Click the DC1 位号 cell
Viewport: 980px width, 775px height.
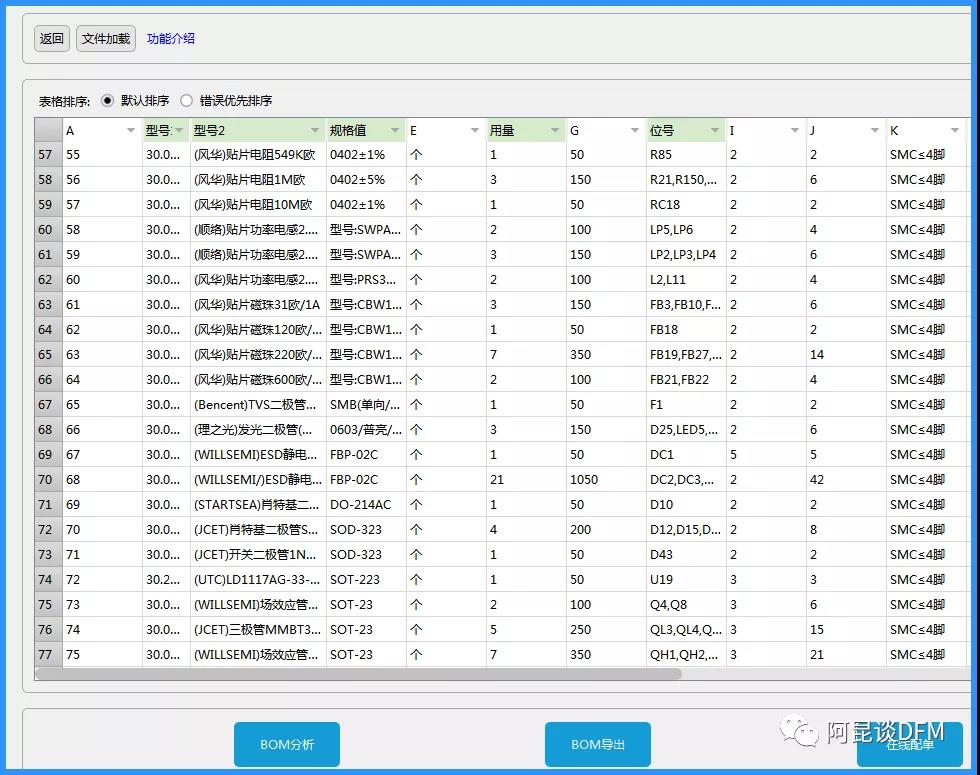[x=686, y=454]
